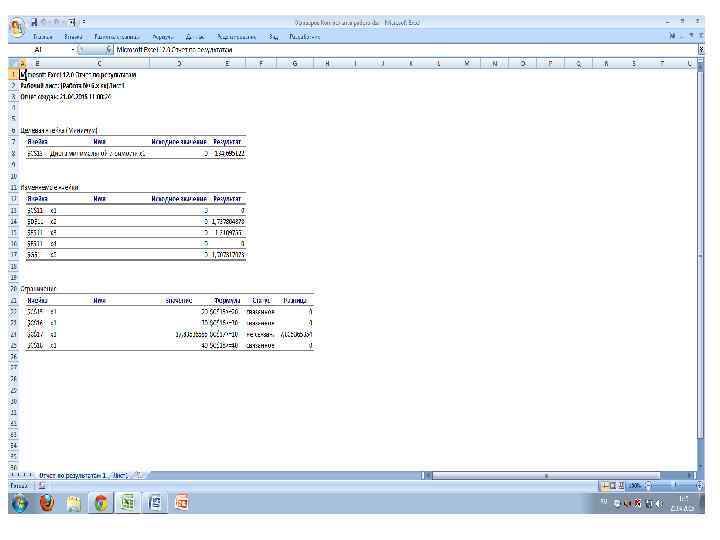Click sheet tab navigation arrows
The width and height of the screenshot is (720, 540).
tap(22, 475)
